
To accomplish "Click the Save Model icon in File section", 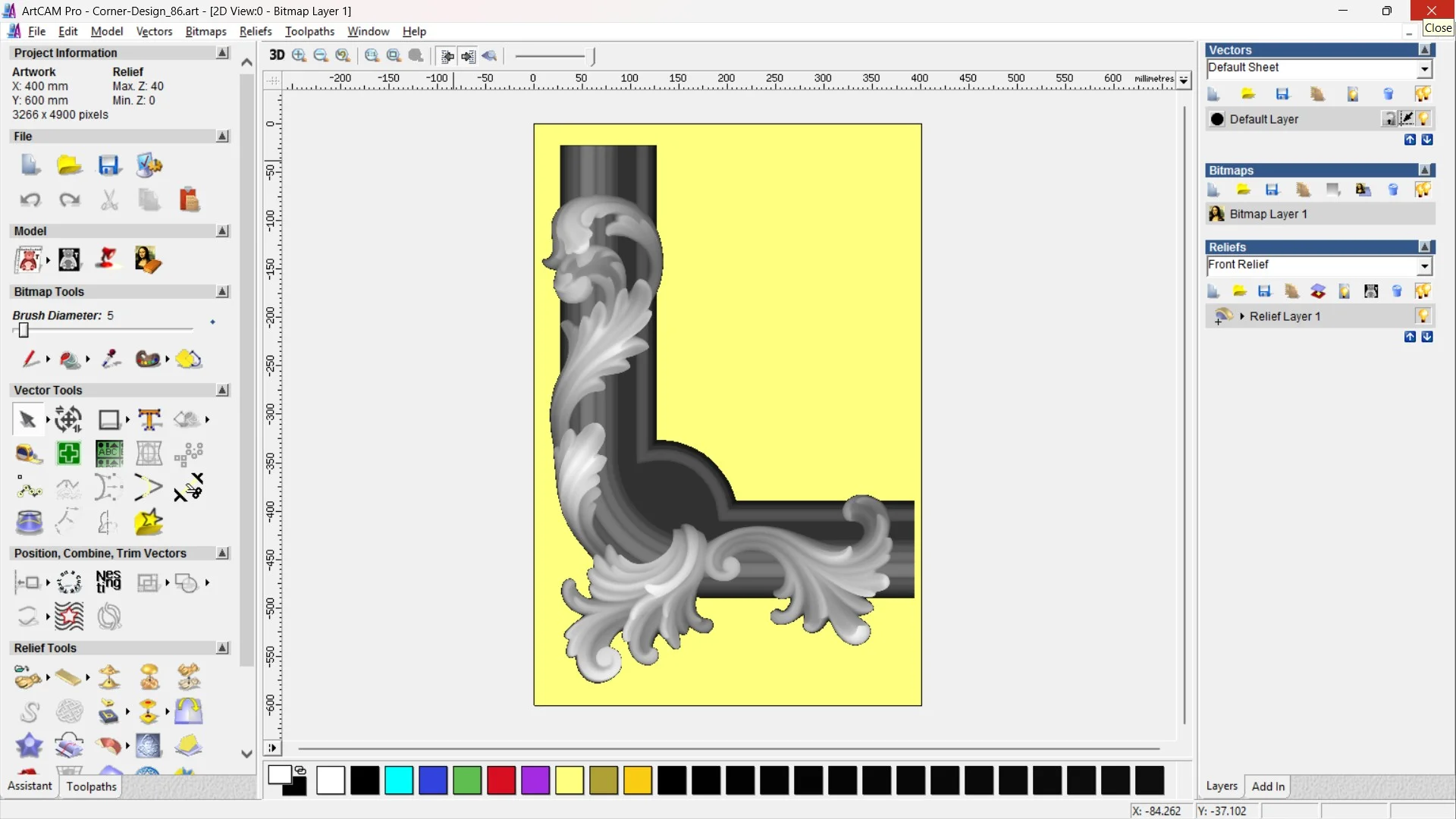I will point(110,165).
